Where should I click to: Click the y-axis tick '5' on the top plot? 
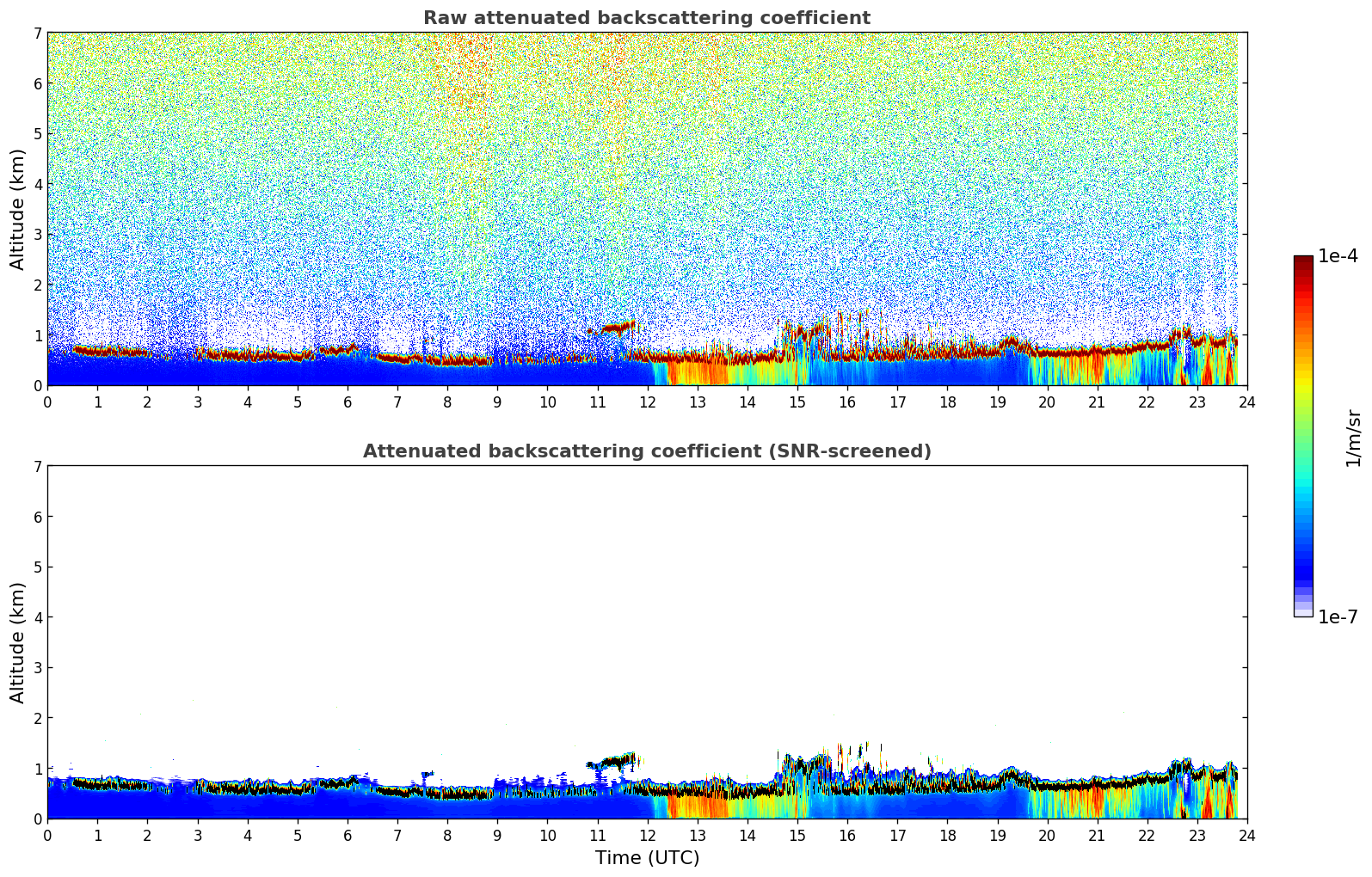click(38, 133)
